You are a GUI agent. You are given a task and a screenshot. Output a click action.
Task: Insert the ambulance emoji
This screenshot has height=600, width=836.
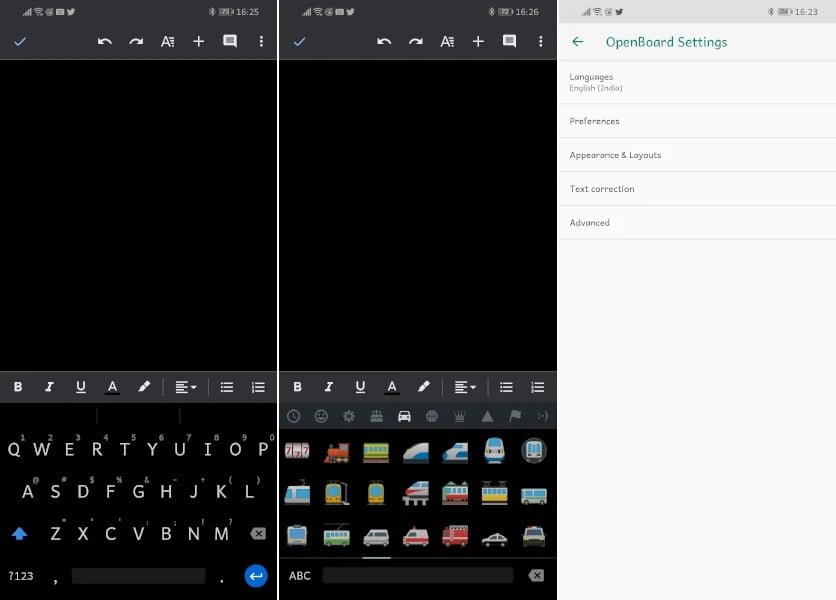coord(415,537)
